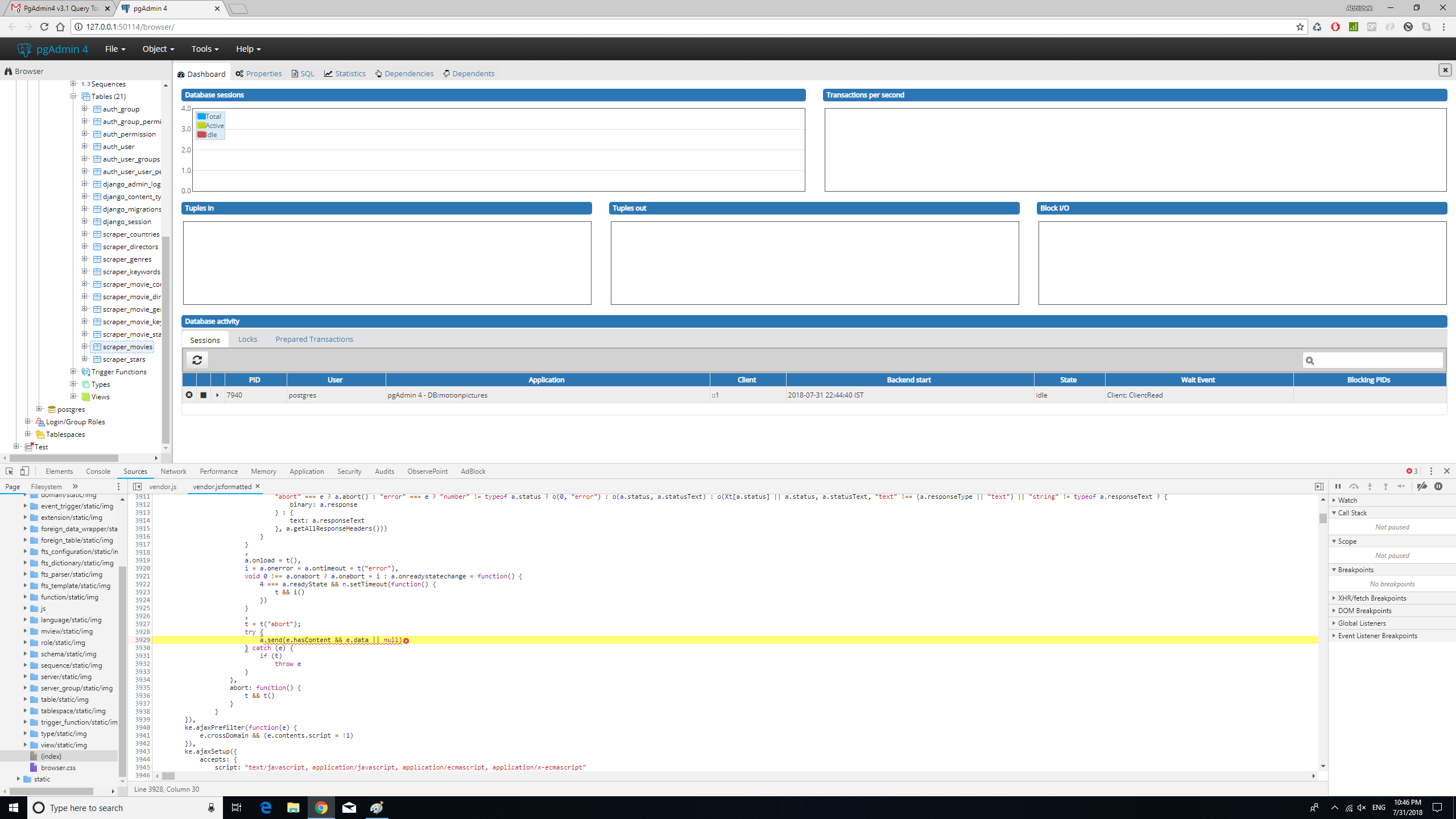Open the Dependencies tab
Viewport: 1456px width, 819px height.
pyautogui.click(x=404, y=73)
